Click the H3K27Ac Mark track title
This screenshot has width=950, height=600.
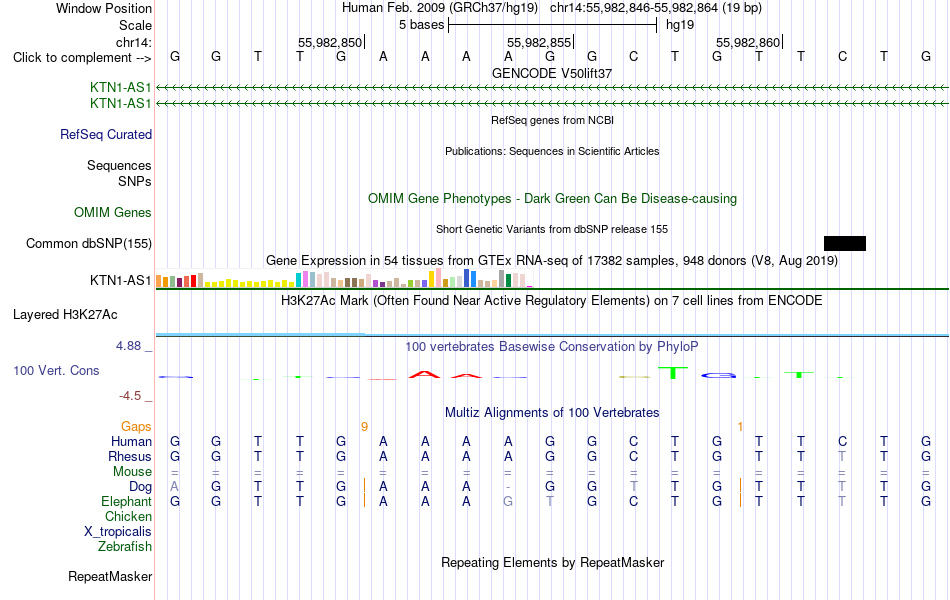552,301
